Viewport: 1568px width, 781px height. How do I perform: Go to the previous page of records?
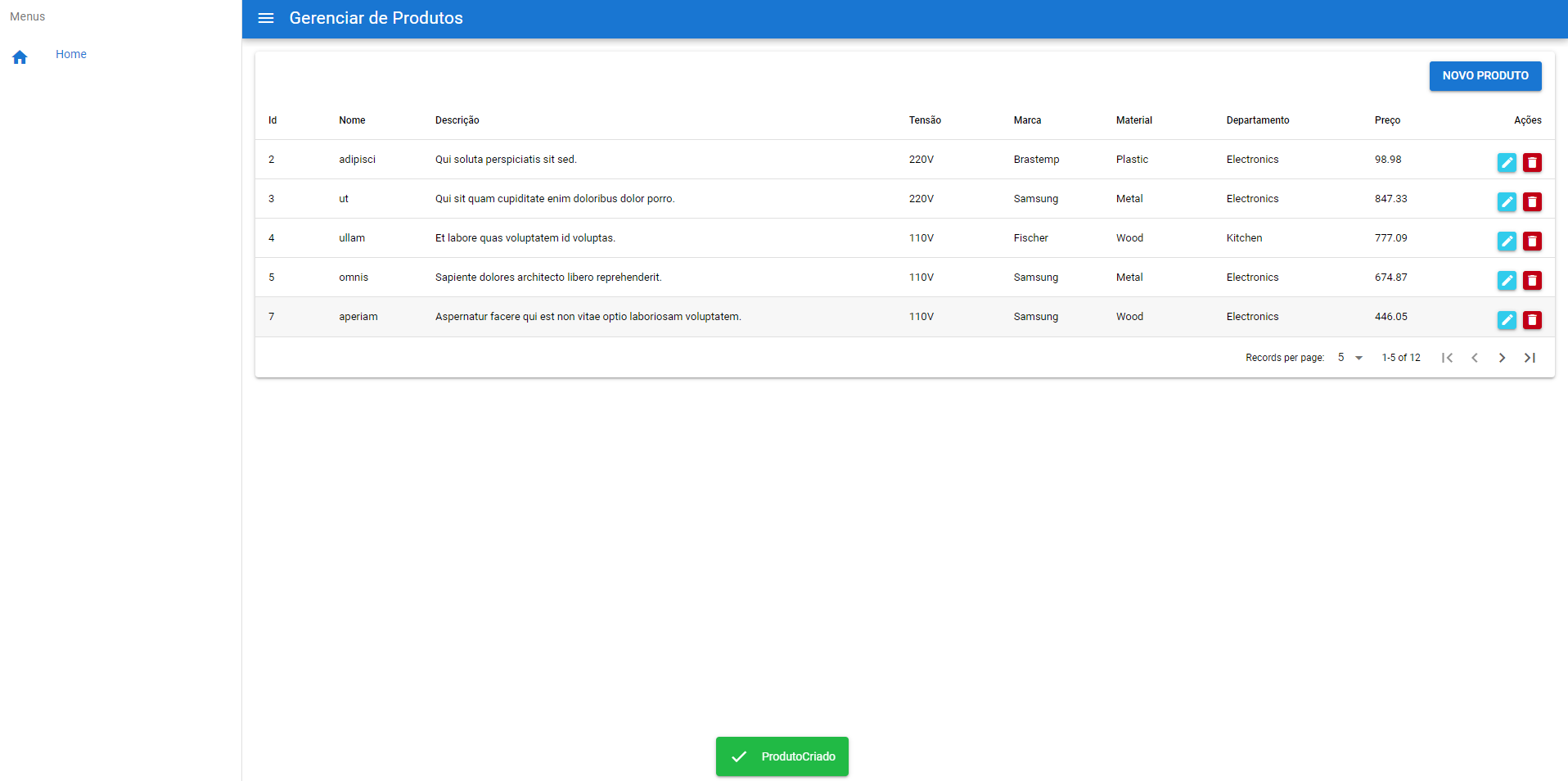(1475, 357)
